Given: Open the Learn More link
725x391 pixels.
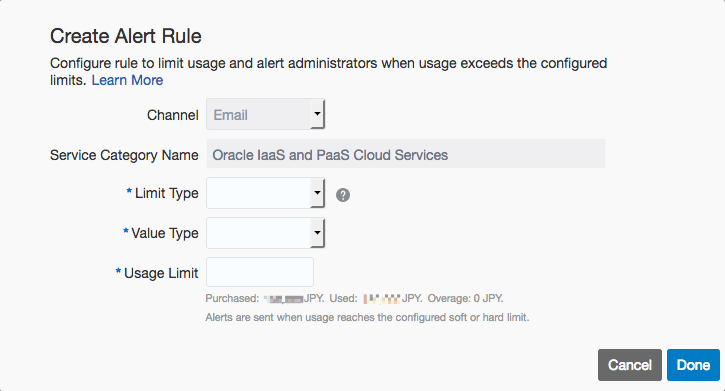Looking at the screenshot, I should click(127, 80).
